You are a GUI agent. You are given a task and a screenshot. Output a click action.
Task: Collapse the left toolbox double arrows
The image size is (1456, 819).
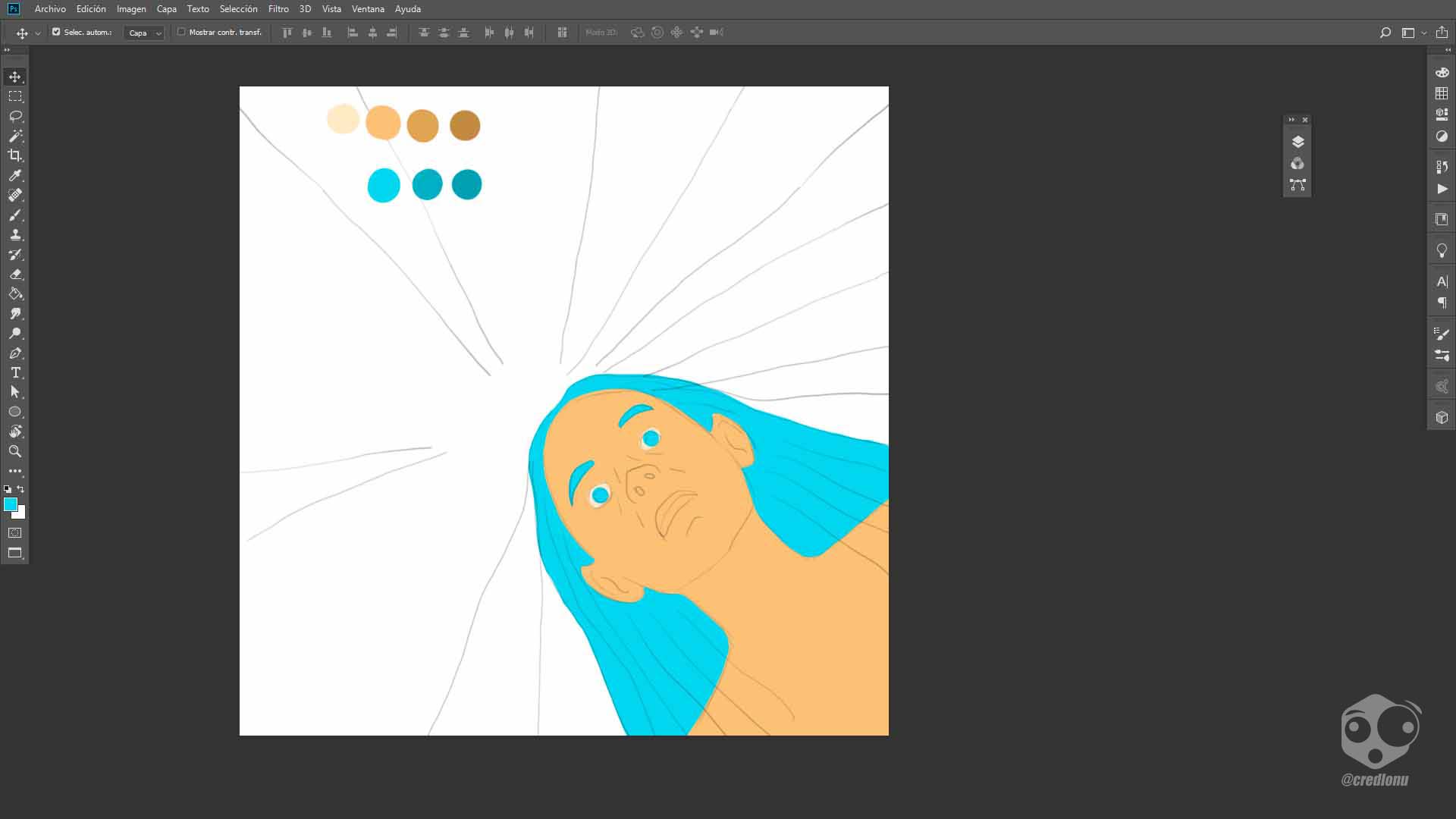pyautogui.click(x=7, y=50)
